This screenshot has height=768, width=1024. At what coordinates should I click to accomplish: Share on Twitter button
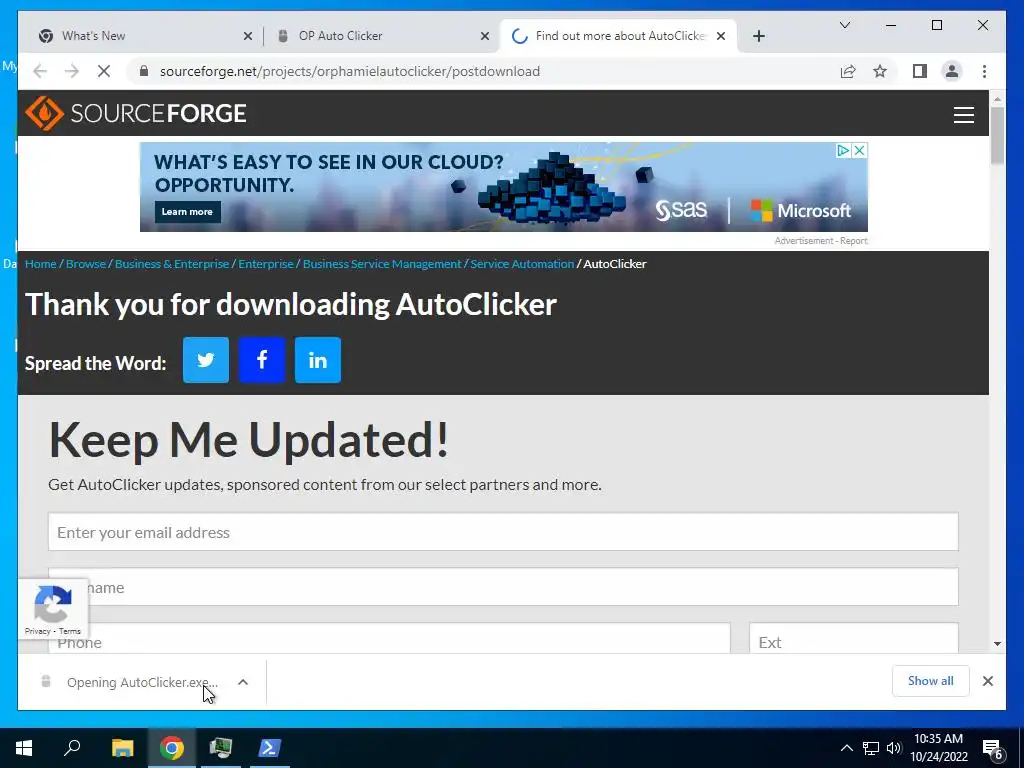[x=206, y=360]
